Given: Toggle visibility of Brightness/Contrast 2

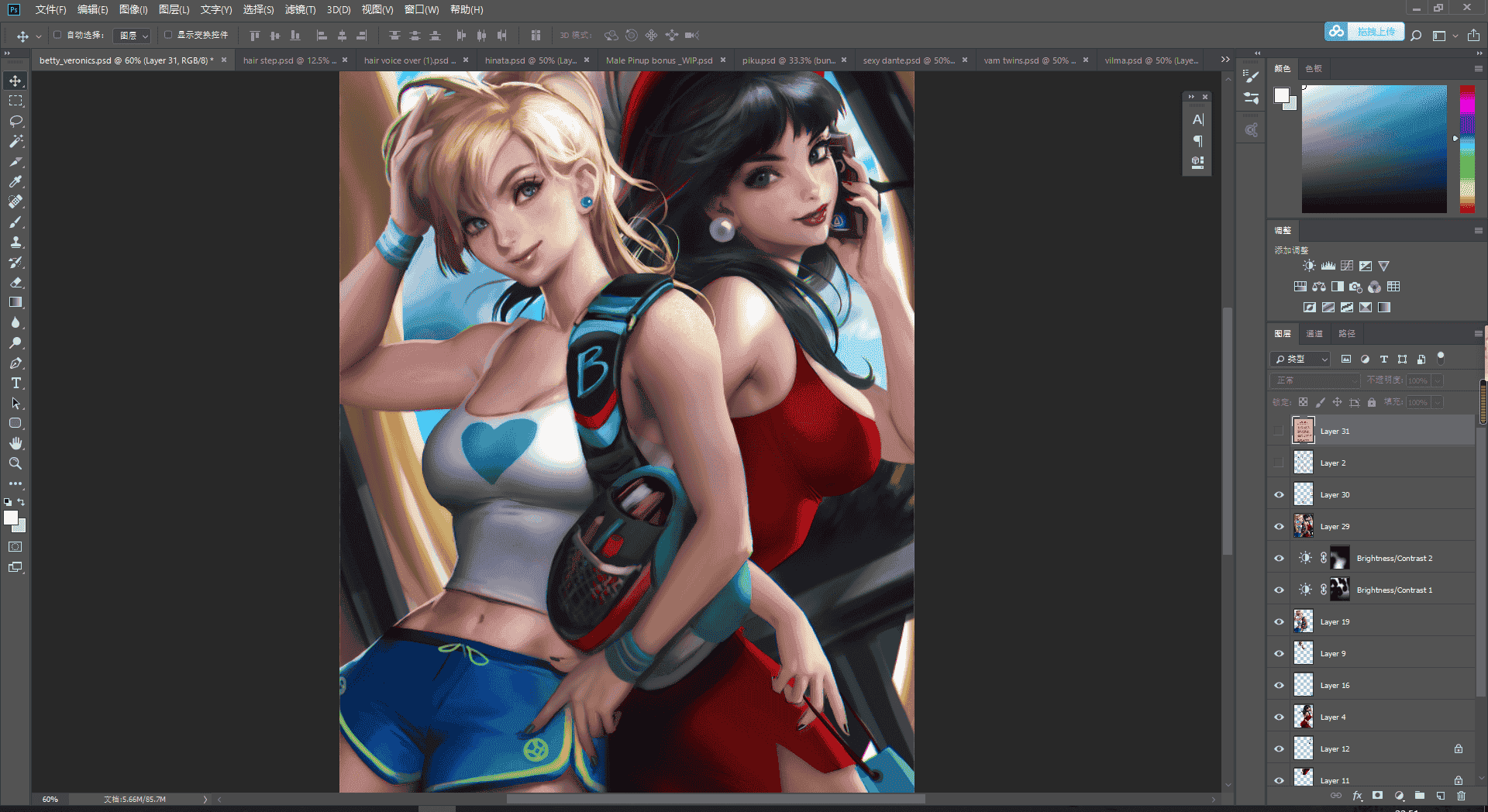Looking at the screenshot, I should 1279,558.
